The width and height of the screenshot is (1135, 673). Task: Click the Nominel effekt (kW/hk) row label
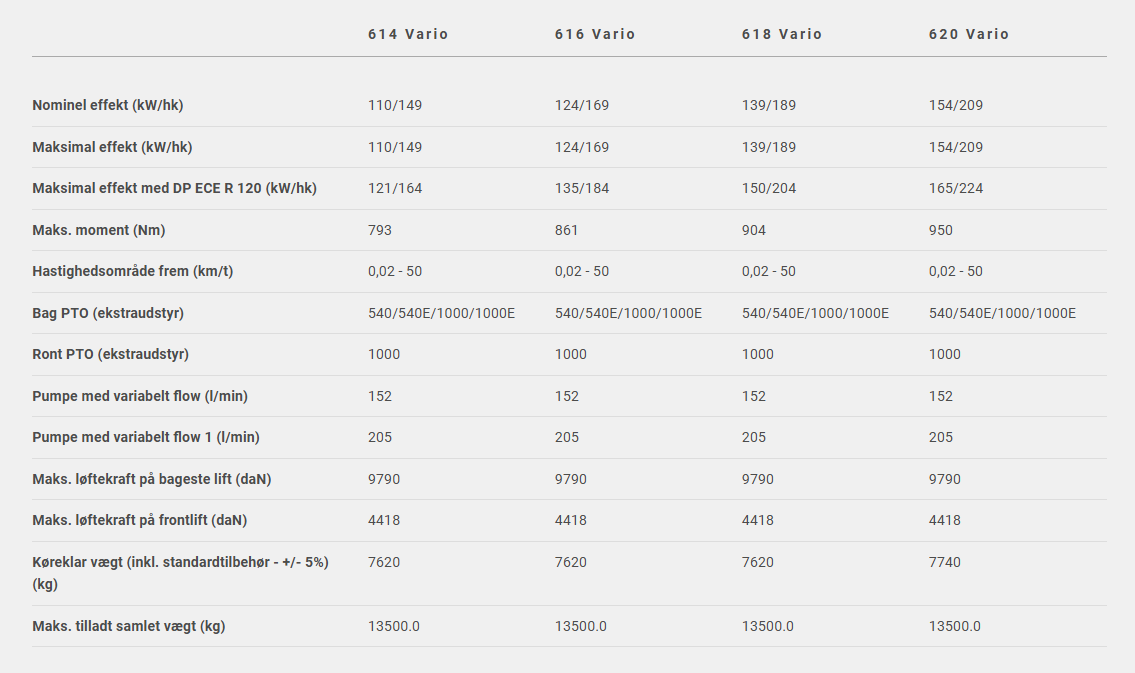[108, 105]
